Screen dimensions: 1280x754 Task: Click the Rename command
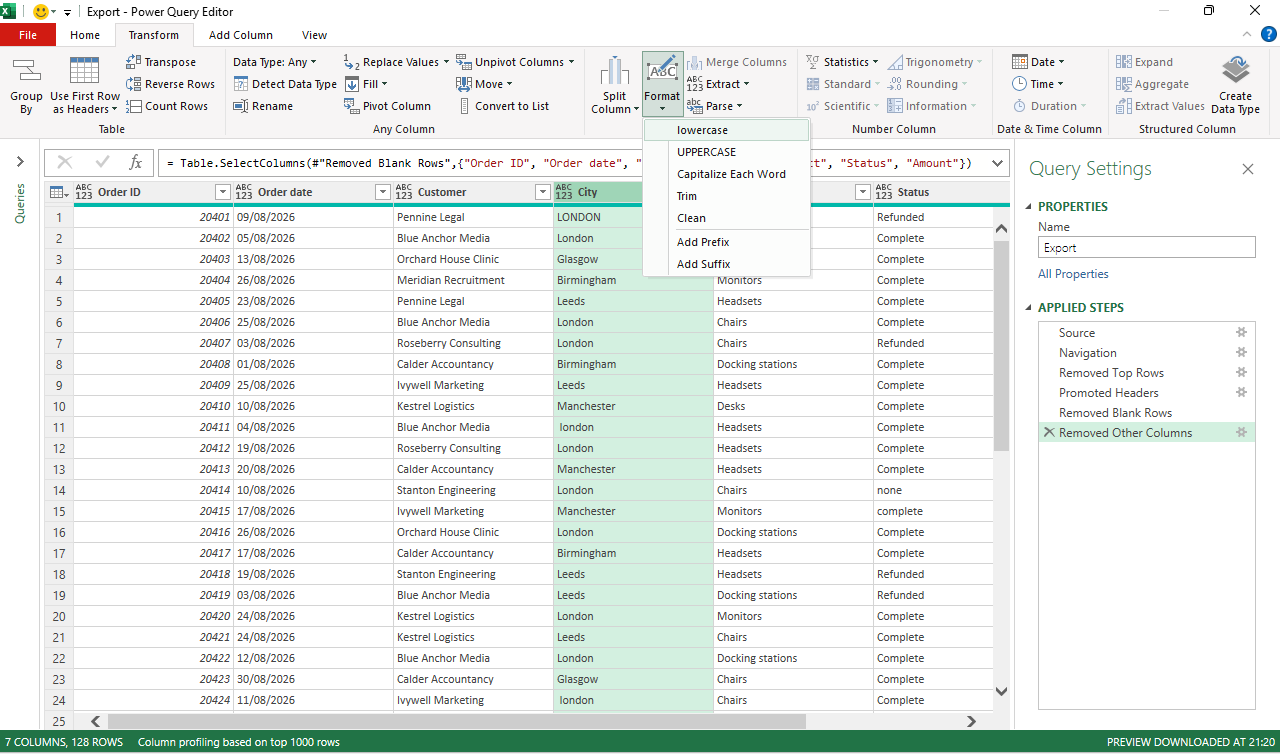(263, 106)
